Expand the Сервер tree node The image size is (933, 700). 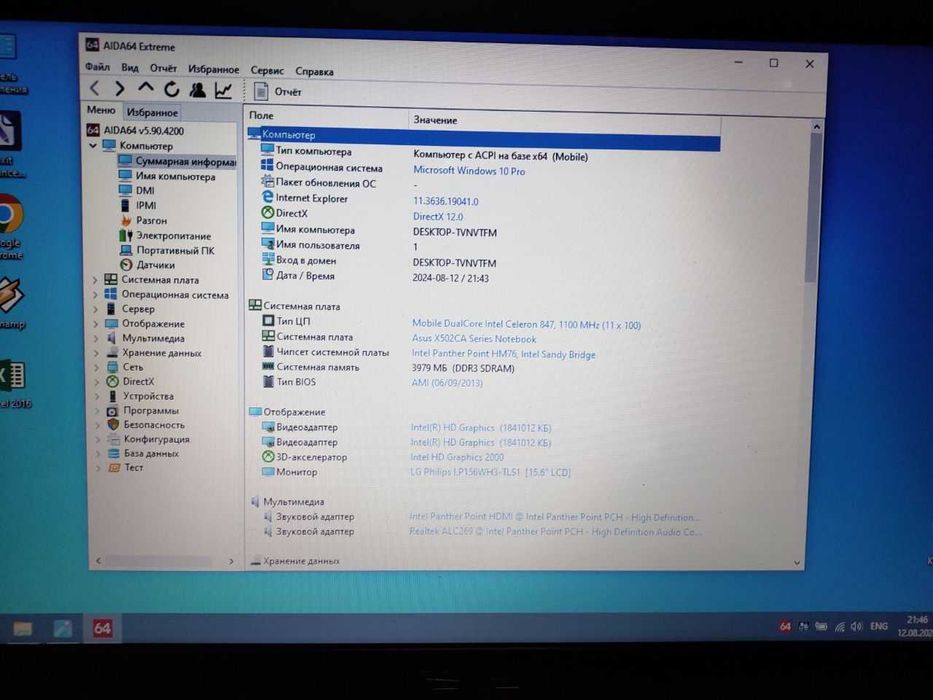pyautogui.click(x=96, y=310)
